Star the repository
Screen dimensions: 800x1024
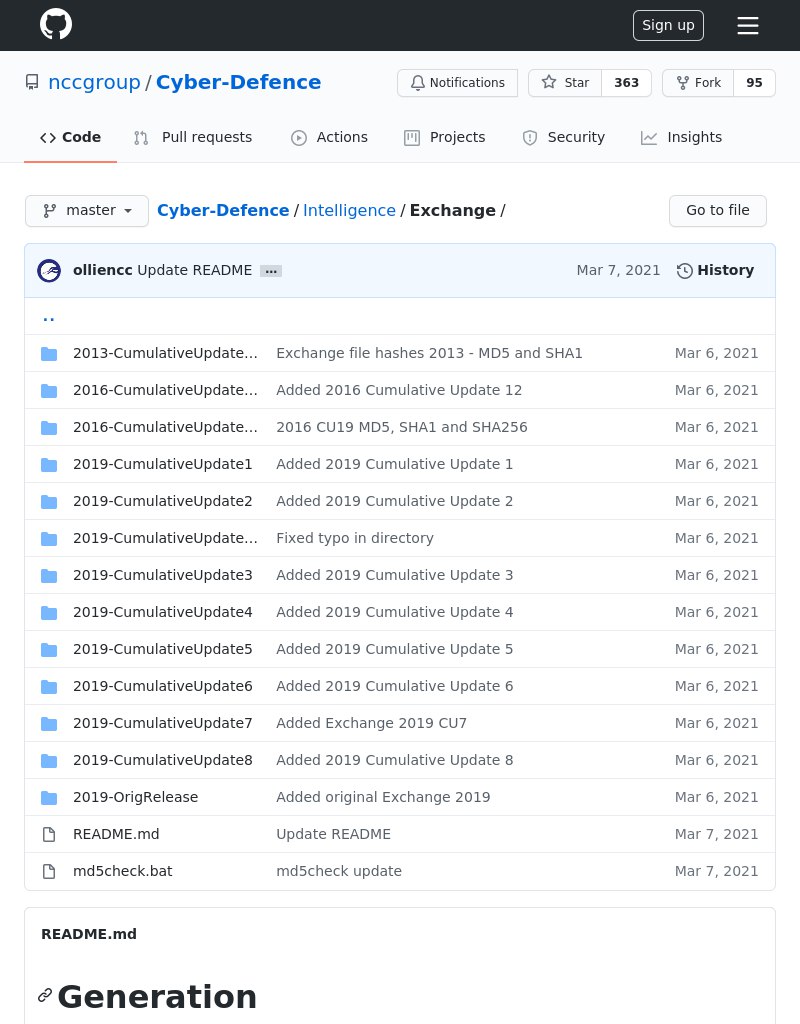(x=565, y=83)
